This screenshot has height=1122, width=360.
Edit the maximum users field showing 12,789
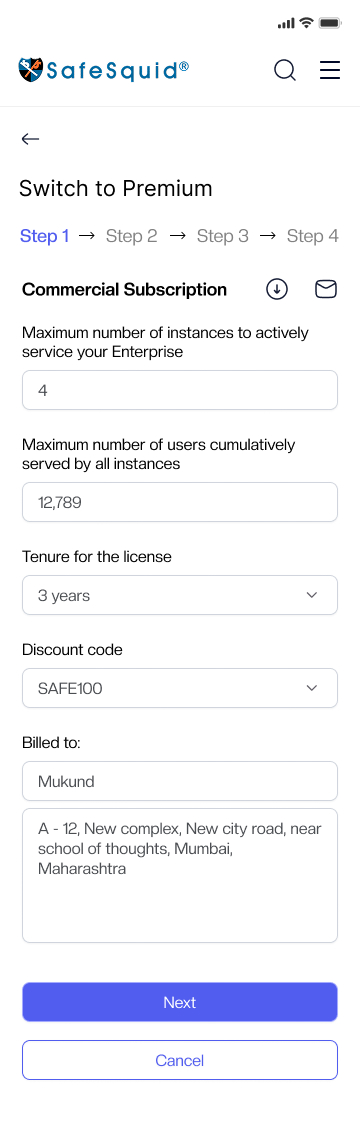(180, 502)
